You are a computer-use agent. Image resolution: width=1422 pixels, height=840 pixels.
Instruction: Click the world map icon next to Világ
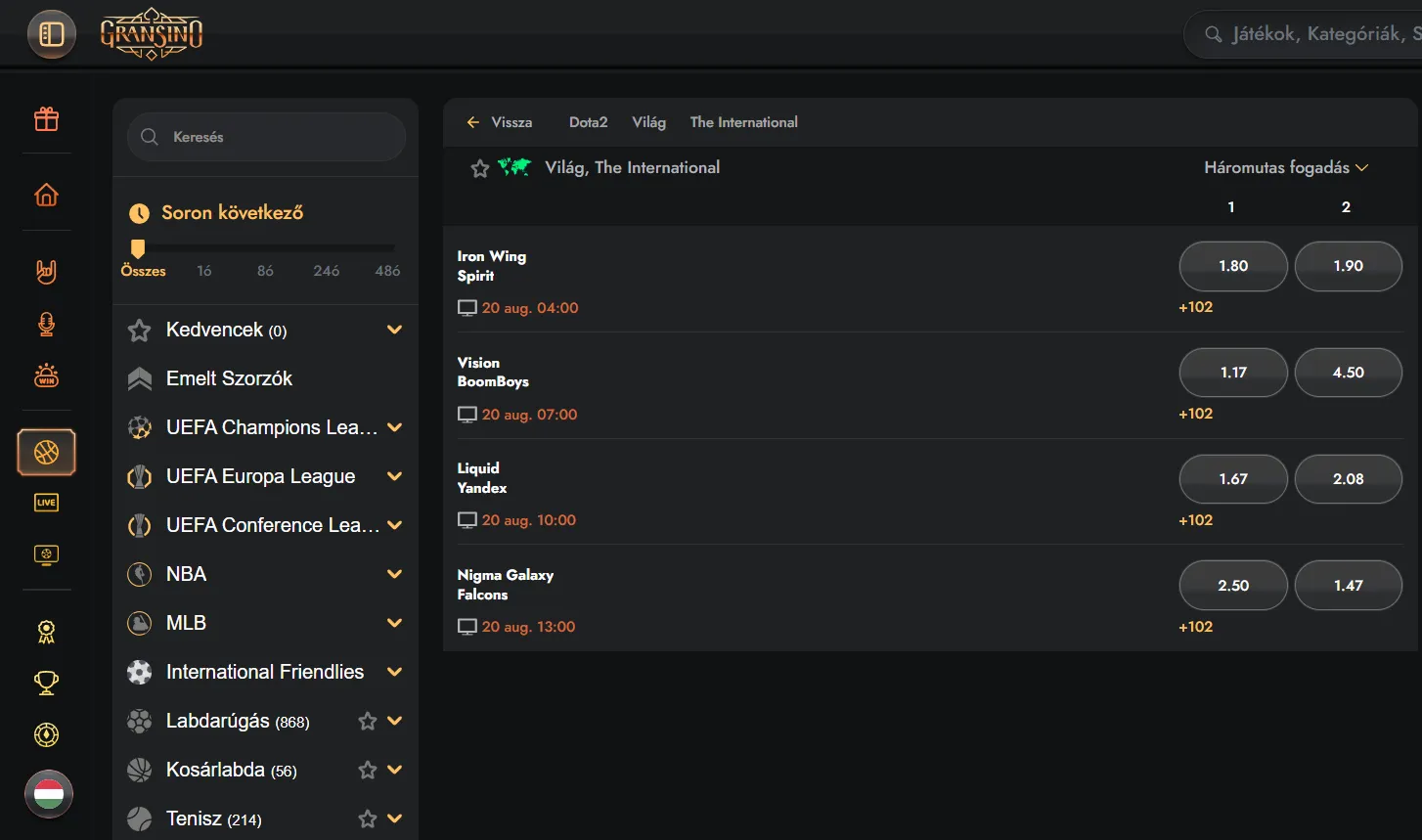tap(514, 167)
